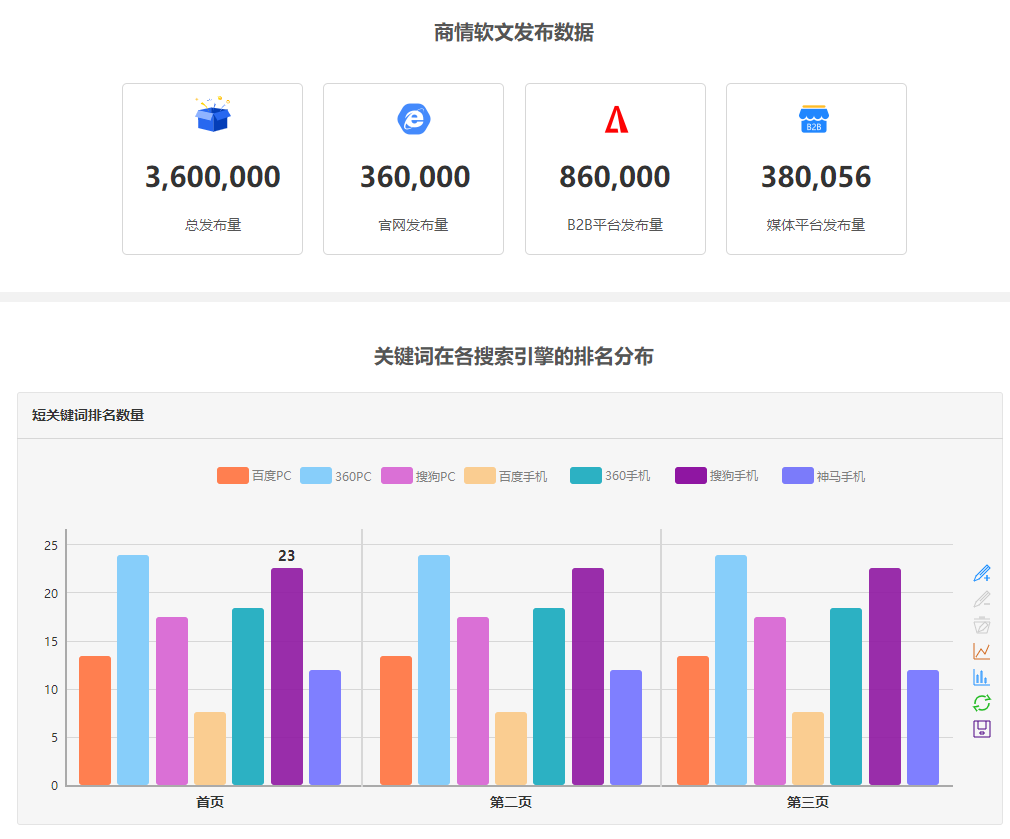Click the pink 搜狗PC bar in 第二页 group

[473, 701]
